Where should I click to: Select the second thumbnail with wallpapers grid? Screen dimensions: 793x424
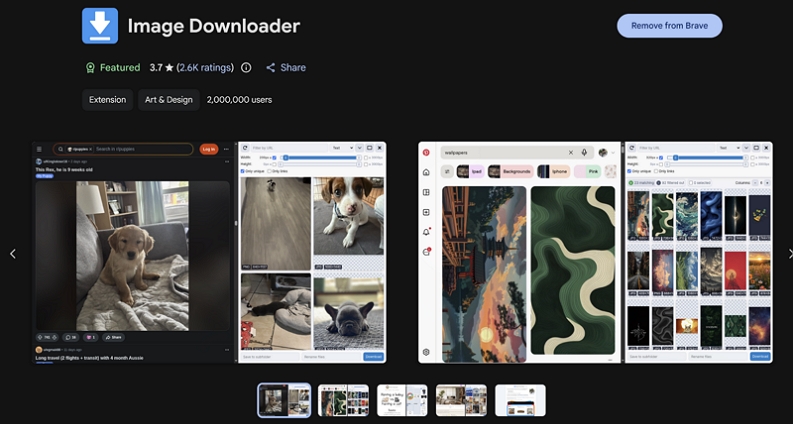coord(343,400)
